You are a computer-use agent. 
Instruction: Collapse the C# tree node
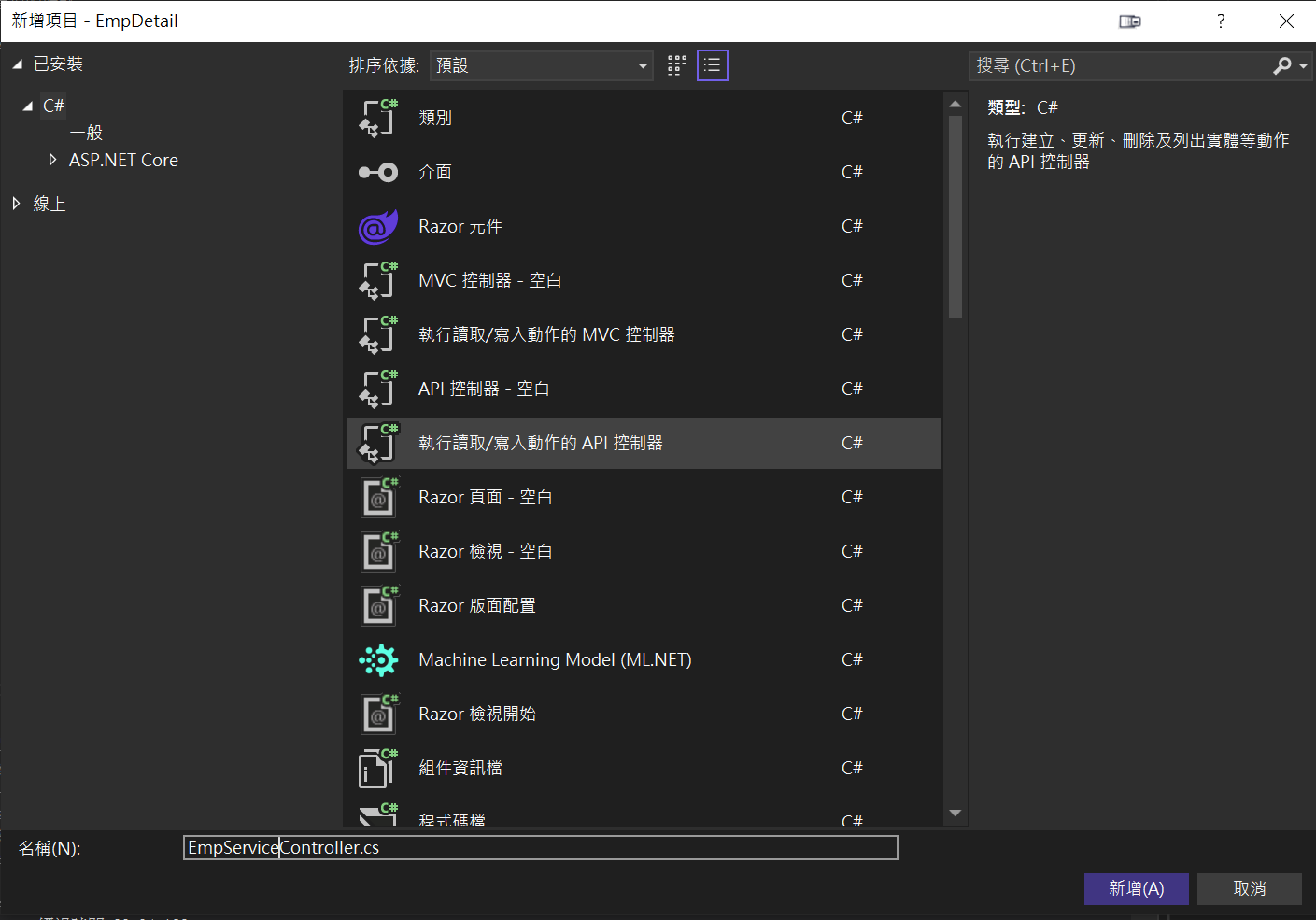click(x=27, y=106)
